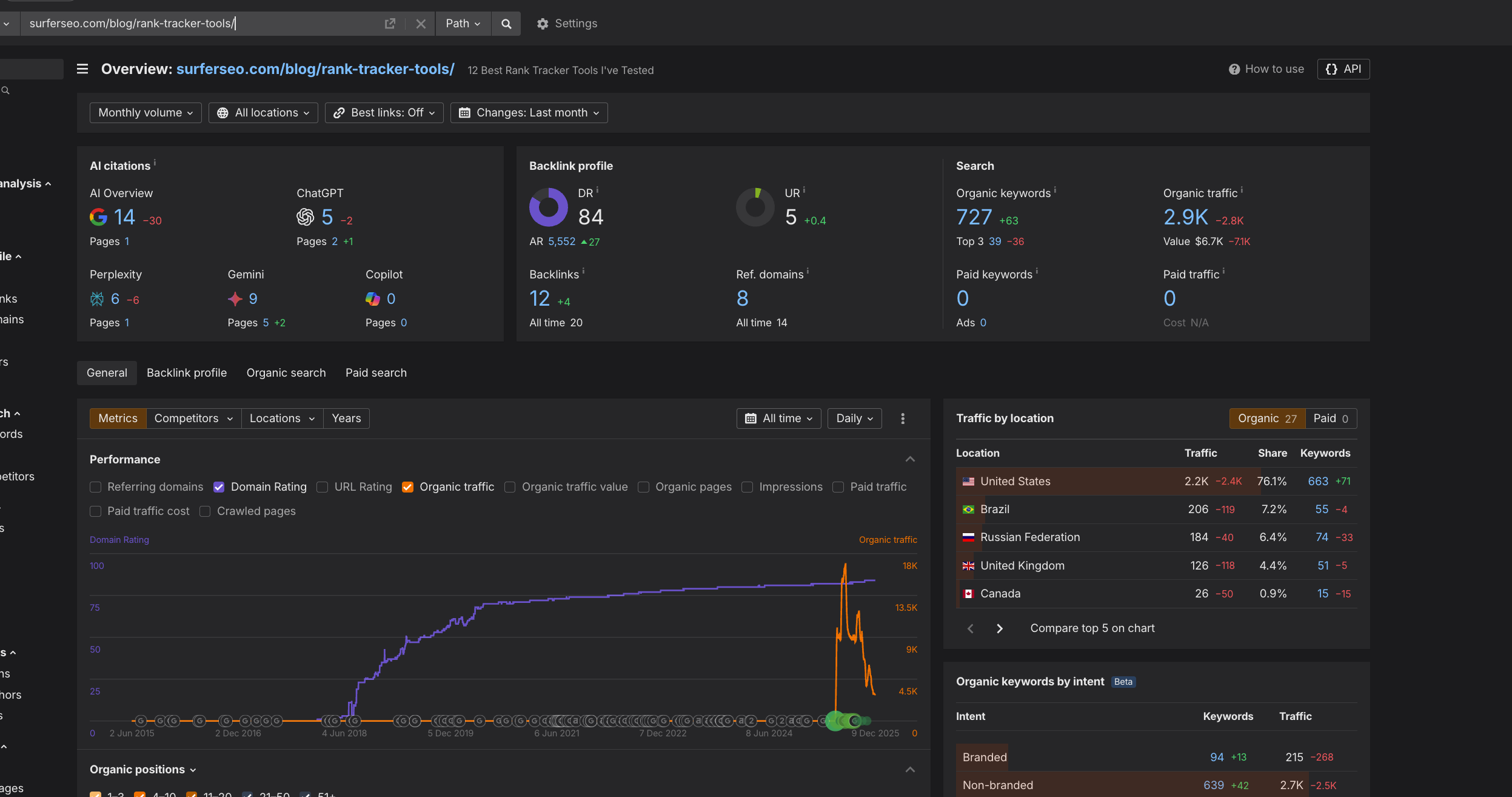
Task: Expand the All locations dropdown
Action: click(263, 113)
